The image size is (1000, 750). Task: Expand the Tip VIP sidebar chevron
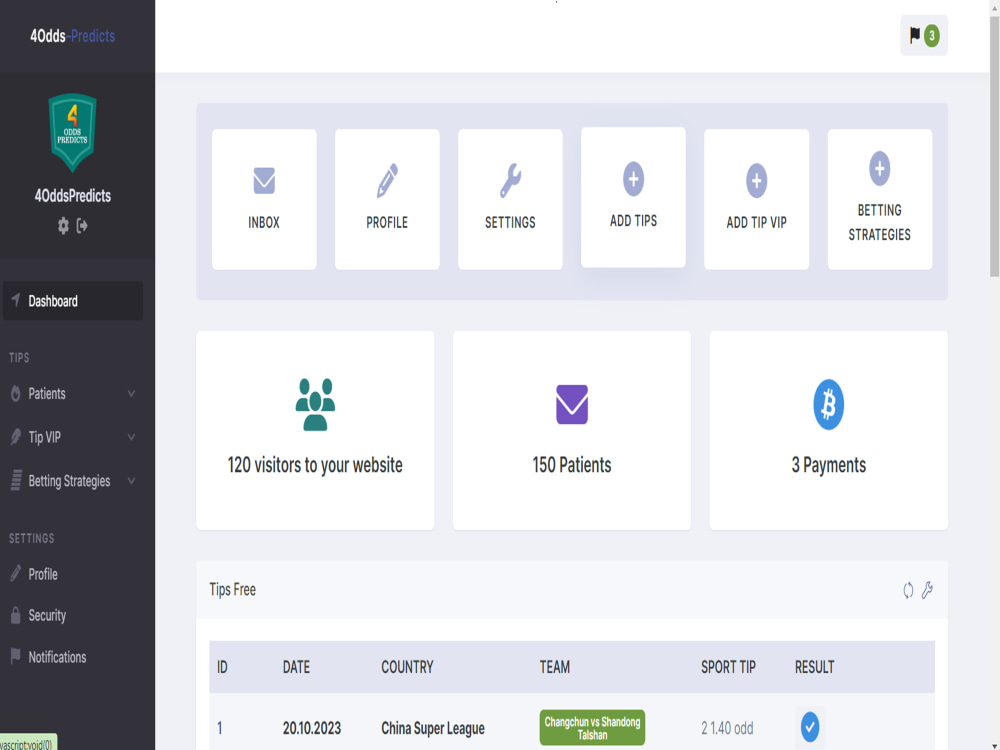click(x=131, y=437)
